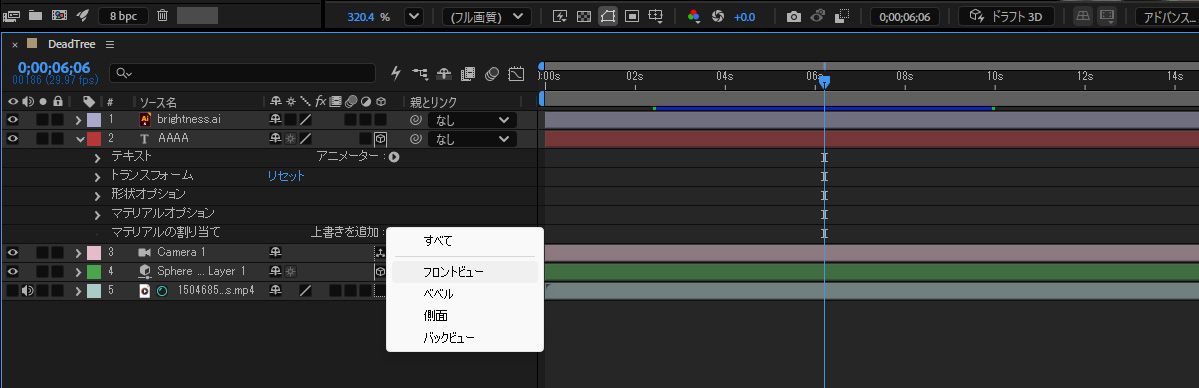
Task: Enable region of interest icon
Action: click(632, 16)
